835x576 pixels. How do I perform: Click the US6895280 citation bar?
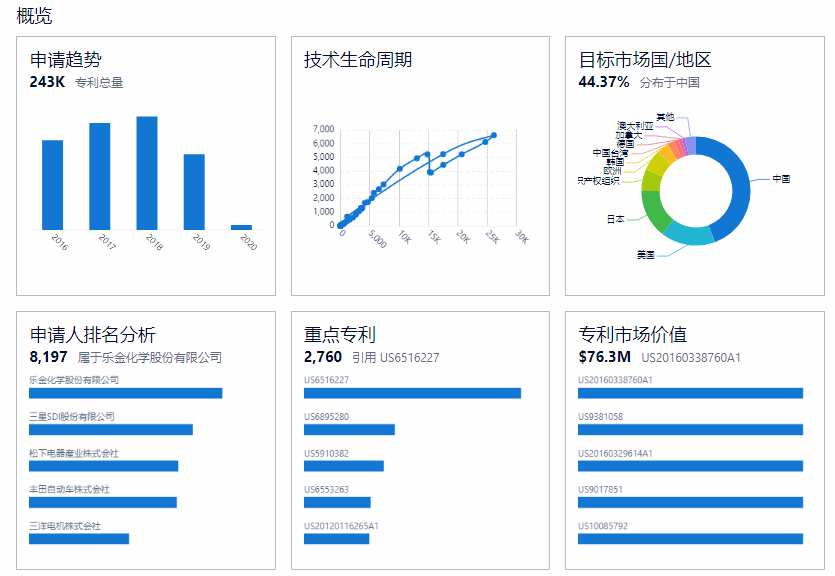(349, 430)
